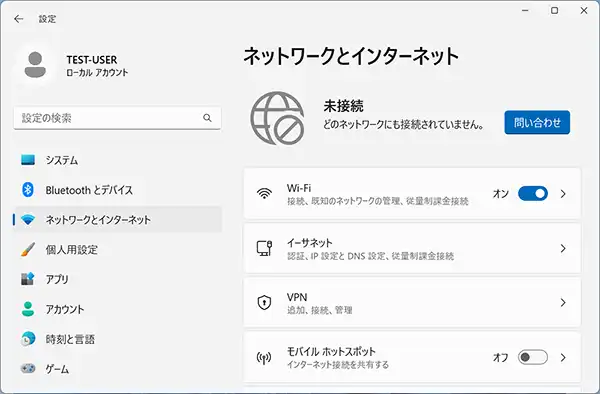Click the 未接続 status heading

click(x=344, y=106)
